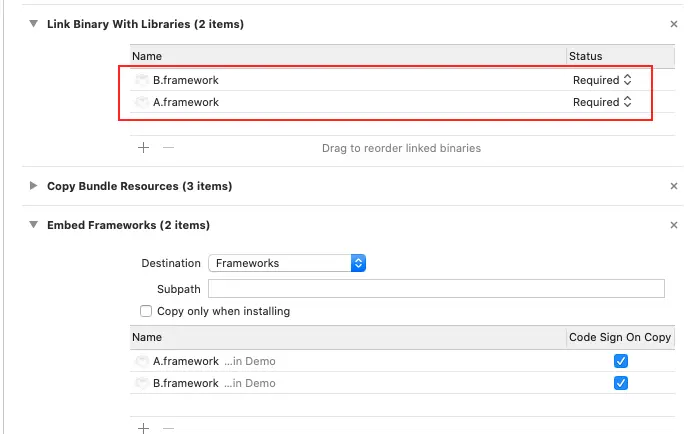Delete the Copy Bundle Resources phase
This screenshot has width=696, height=434.
pos(674,186)
